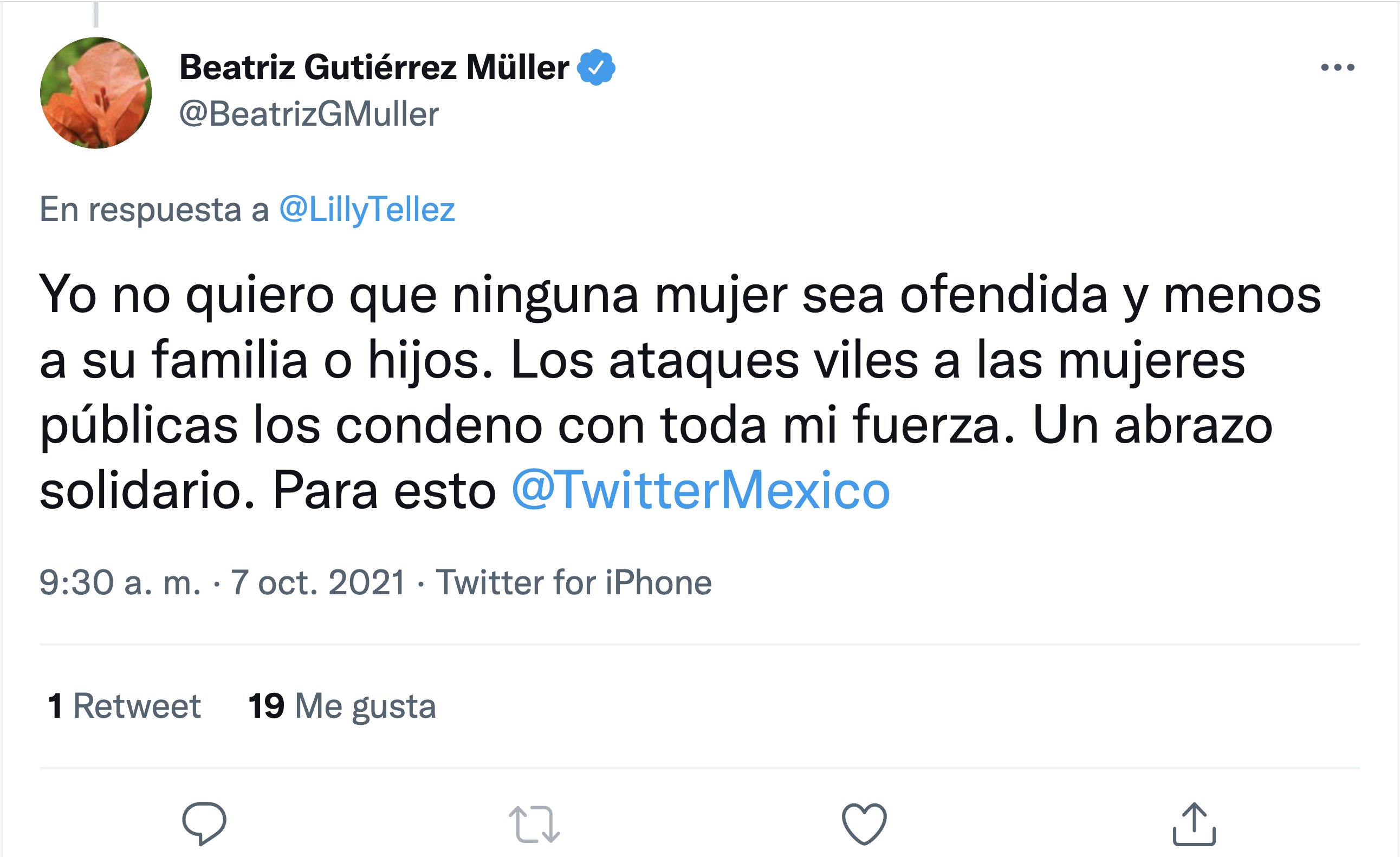1400x857 pixels.
Task: Click the tweet timestamp 9:30 a. m.
Action: (120, 582)
